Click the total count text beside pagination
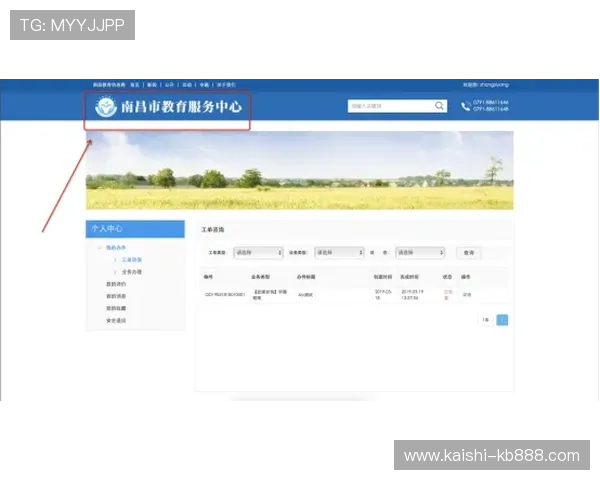This screenshot has width=600, height=480. point(486,320)
